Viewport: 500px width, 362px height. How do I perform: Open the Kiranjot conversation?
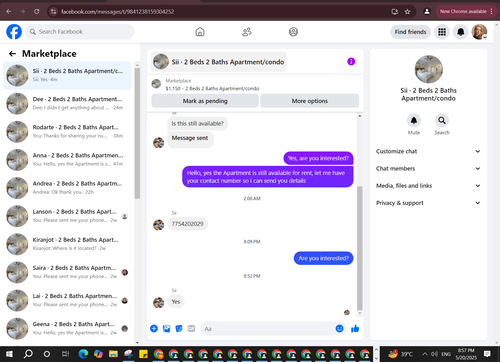(x=67, y=244)
